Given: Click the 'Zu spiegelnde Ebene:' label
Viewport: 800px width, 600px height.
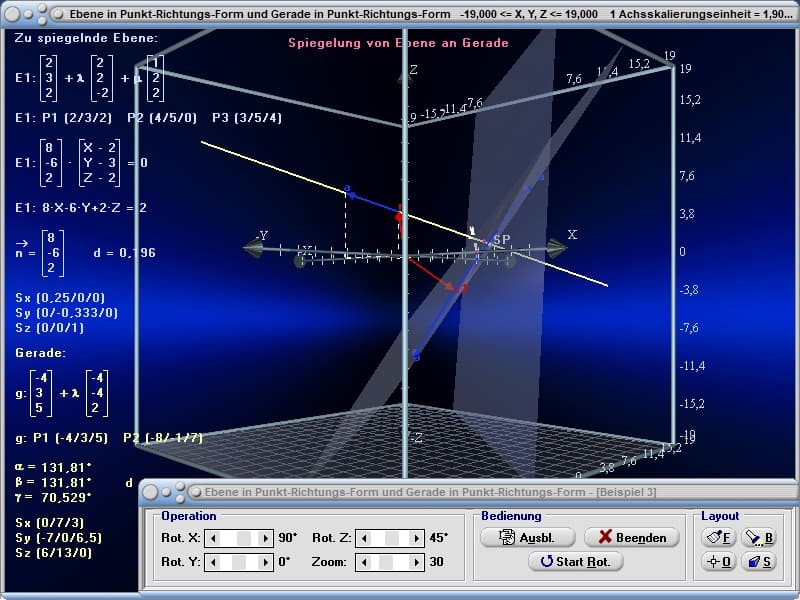Looking at the screenshot, I should (x=86, y=38).
